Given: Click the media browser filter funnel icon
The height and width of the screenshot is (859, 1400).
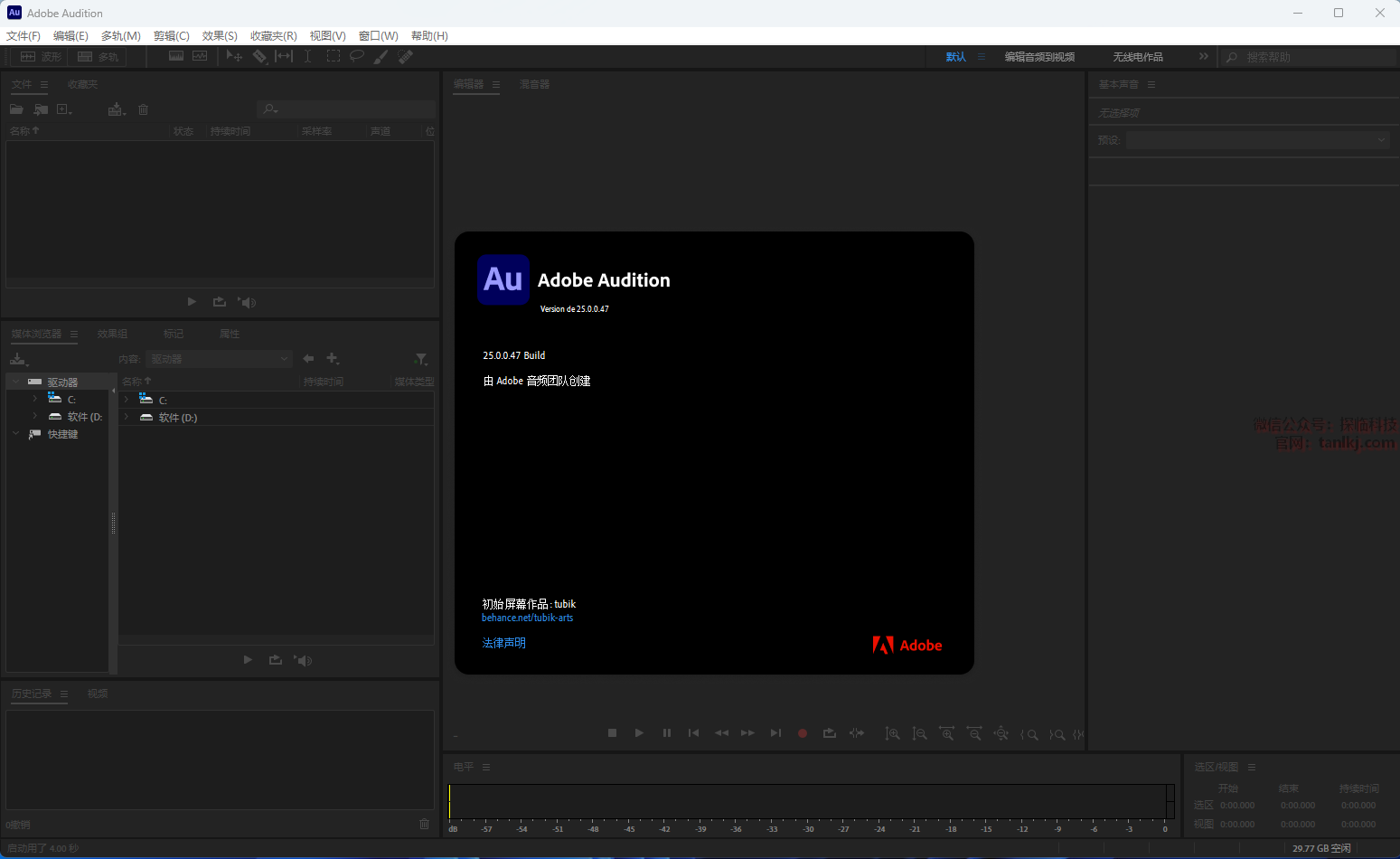Looking at the screenshot, I should [x=421, y=359].
